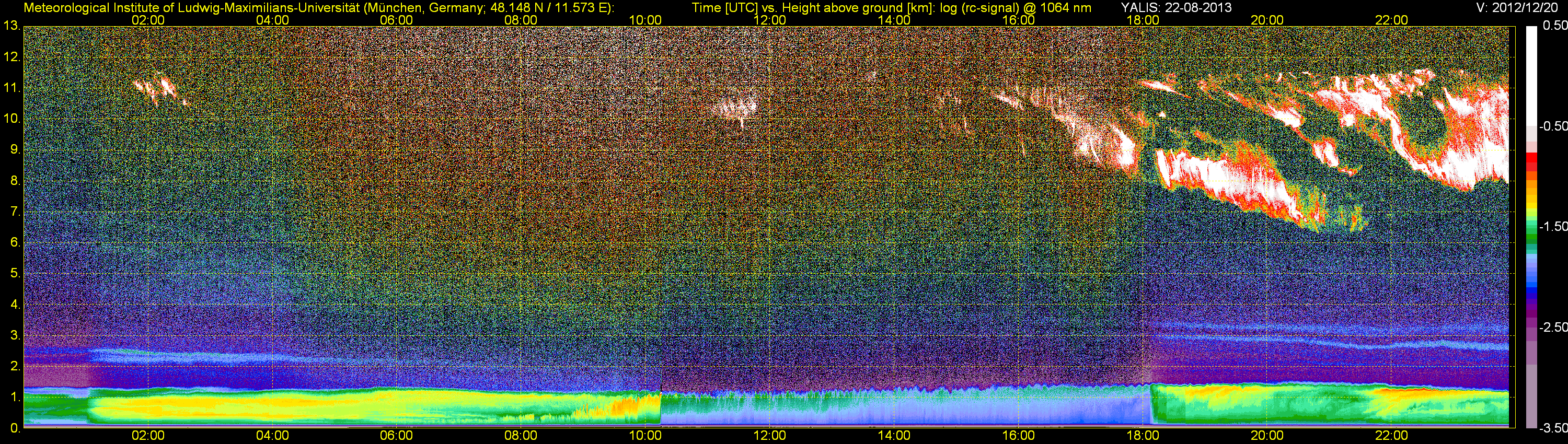Click the 14:00 label on the top time axis

tap(894, 20)
